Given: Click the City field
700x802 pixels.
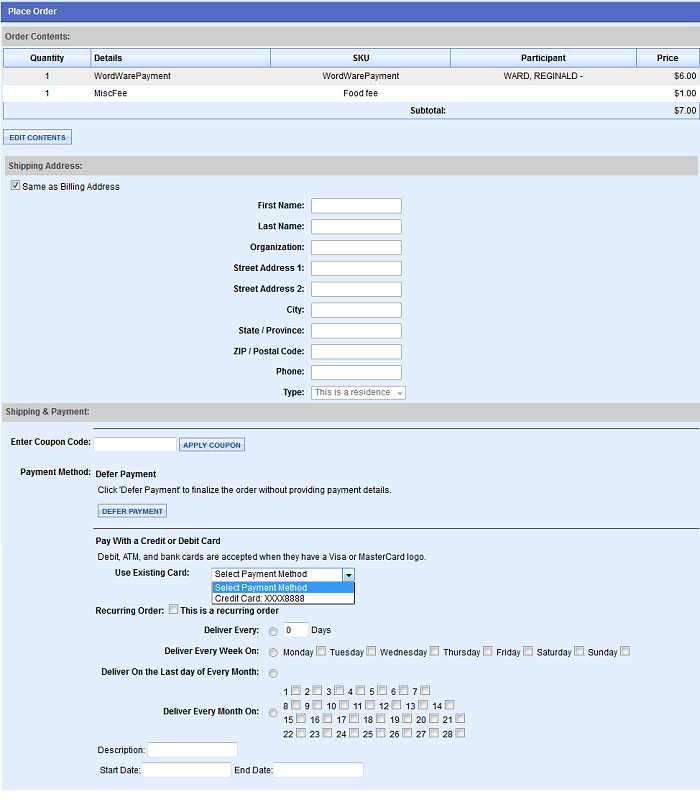Looking at the screenshot, I should (356, 310).
